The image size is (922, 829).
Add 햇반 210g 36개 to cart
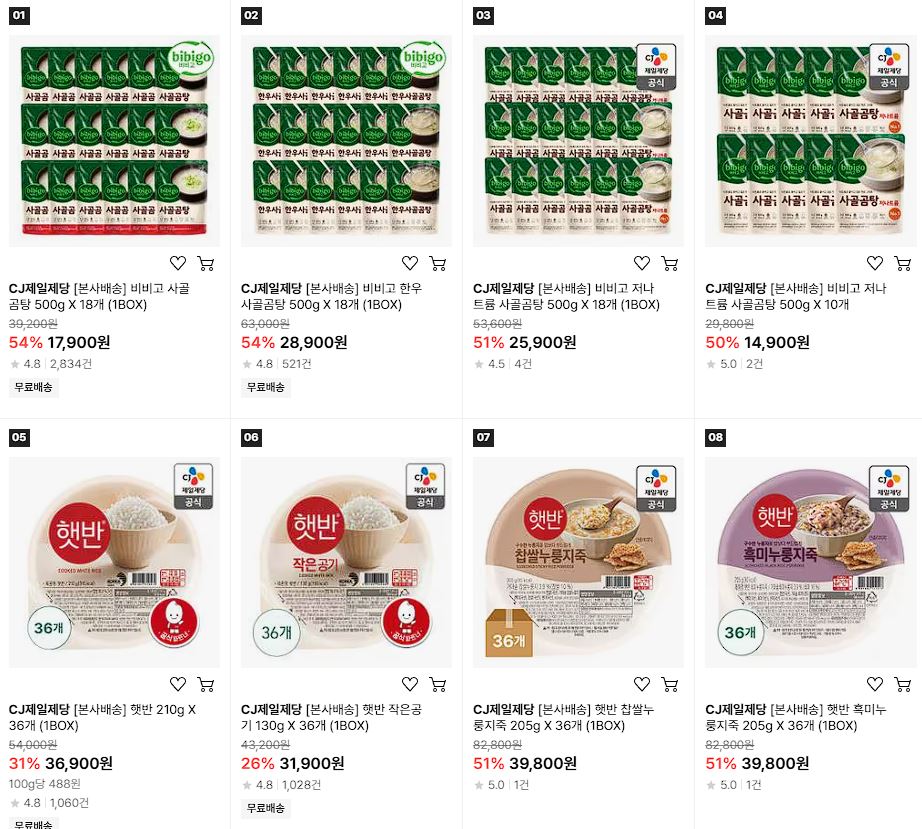[205, 684]
